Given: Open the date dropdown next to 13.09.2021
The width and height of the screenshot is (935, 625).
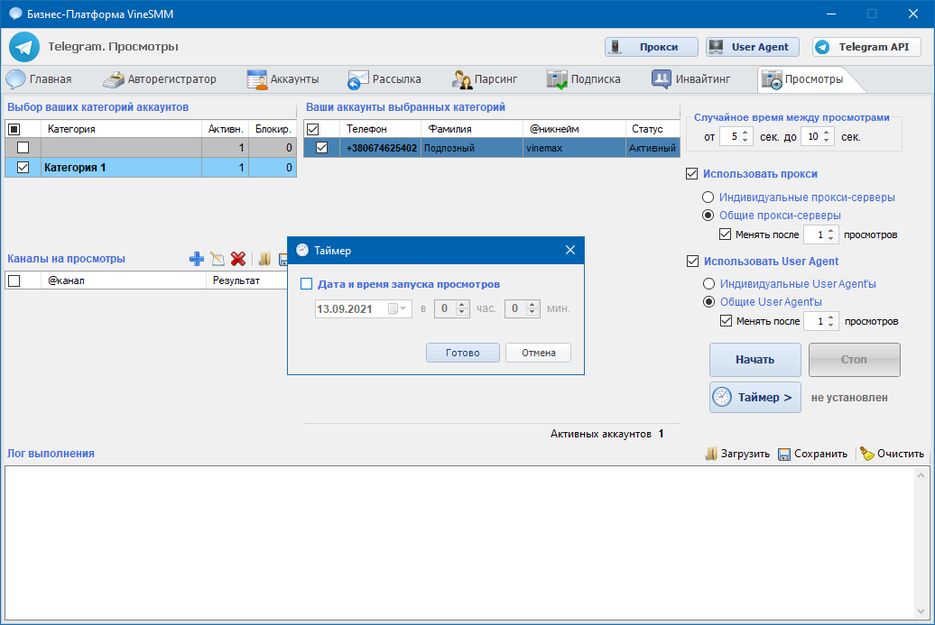Looking at the screenshot, I should (x=403, y=308).
